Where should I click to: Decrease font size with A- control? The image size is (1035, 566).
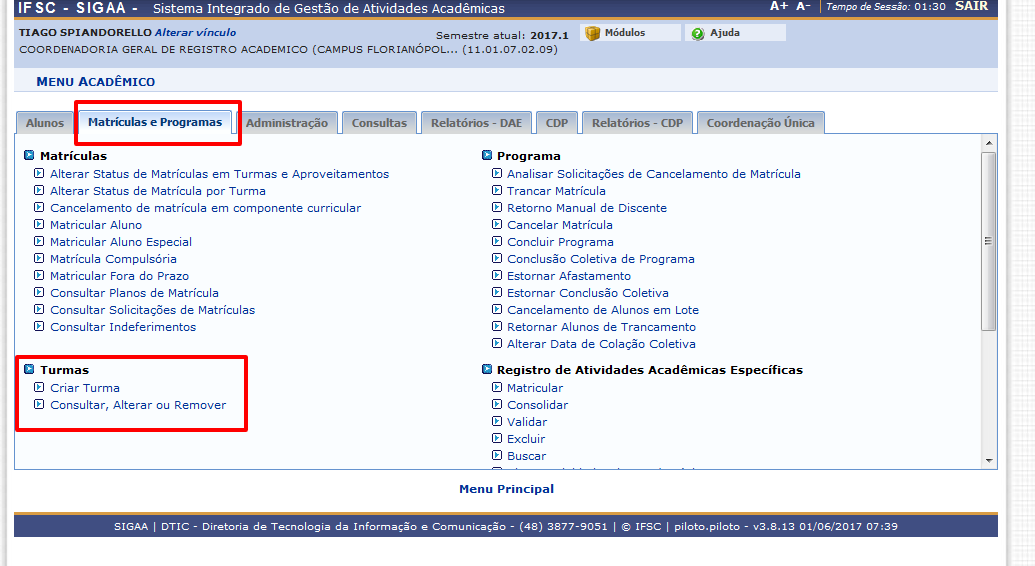click(x=803, y=6)
